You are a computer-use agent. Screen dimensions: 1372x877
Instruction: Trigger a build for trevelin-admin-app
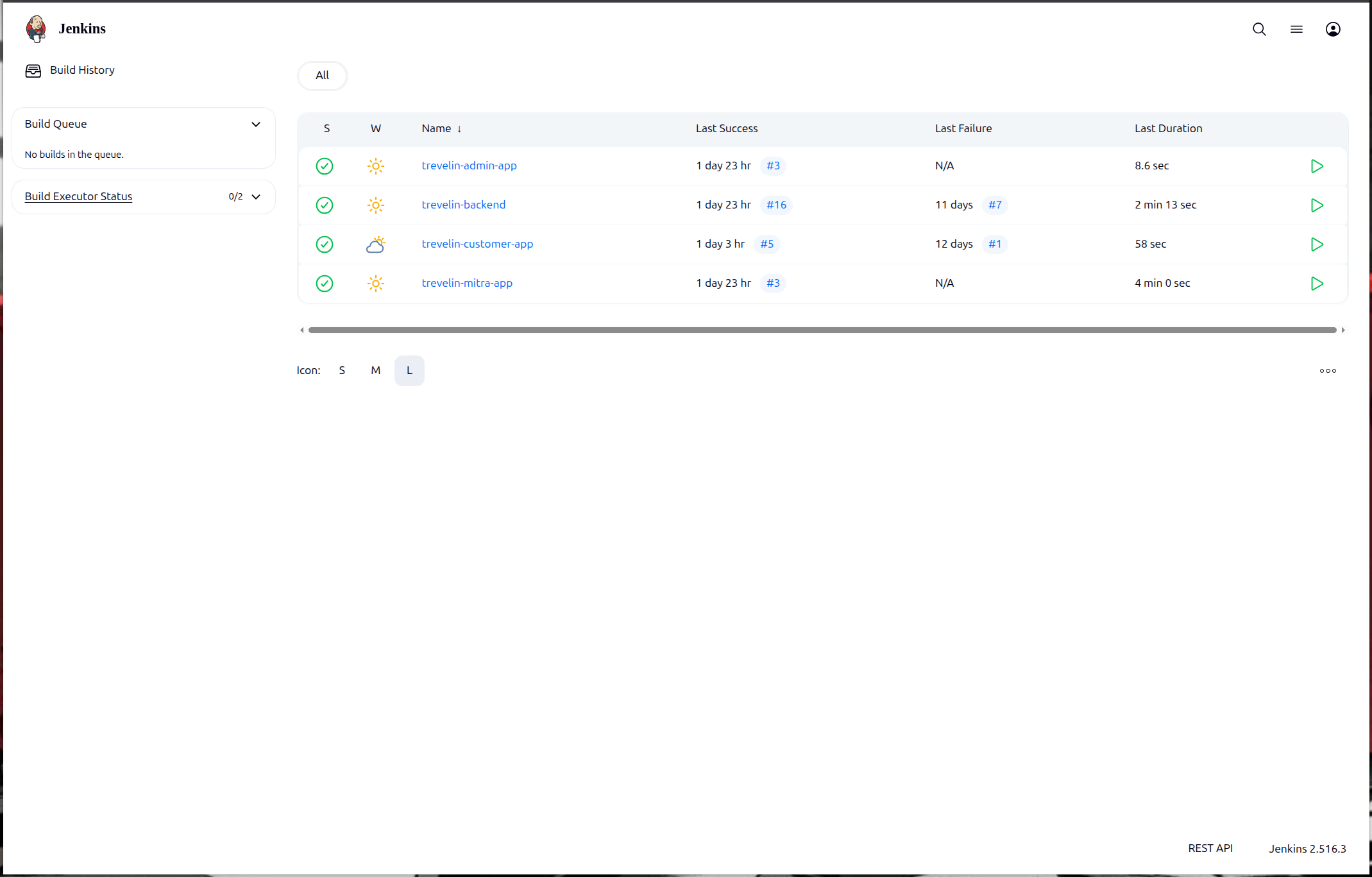coord(1317,166)
